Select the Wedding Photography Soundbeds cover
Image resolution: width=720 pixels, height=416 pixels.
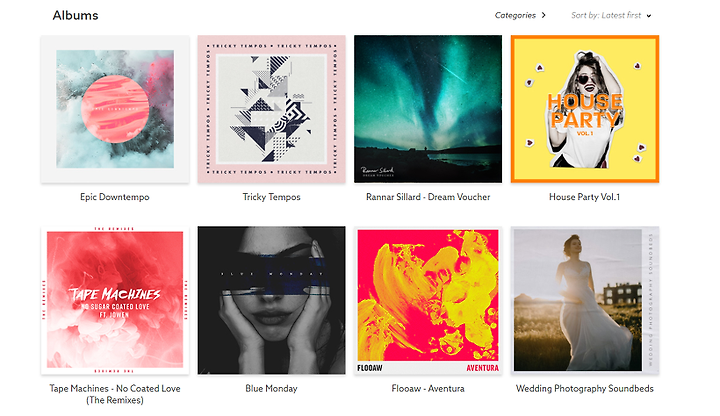coord(585,300)
